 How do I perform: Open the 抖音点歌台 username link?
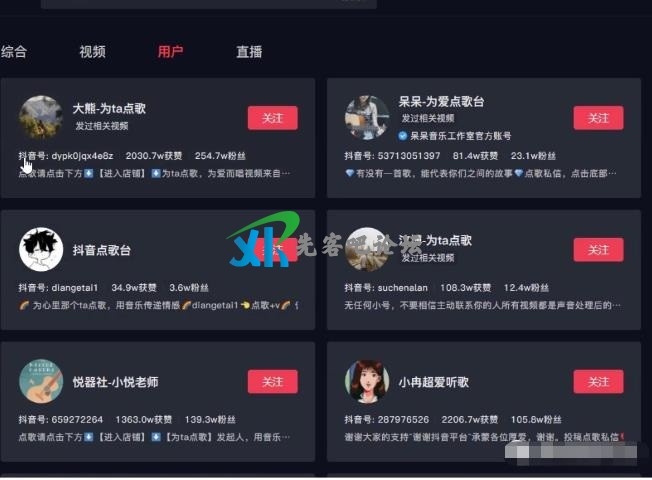pos(101,250)
